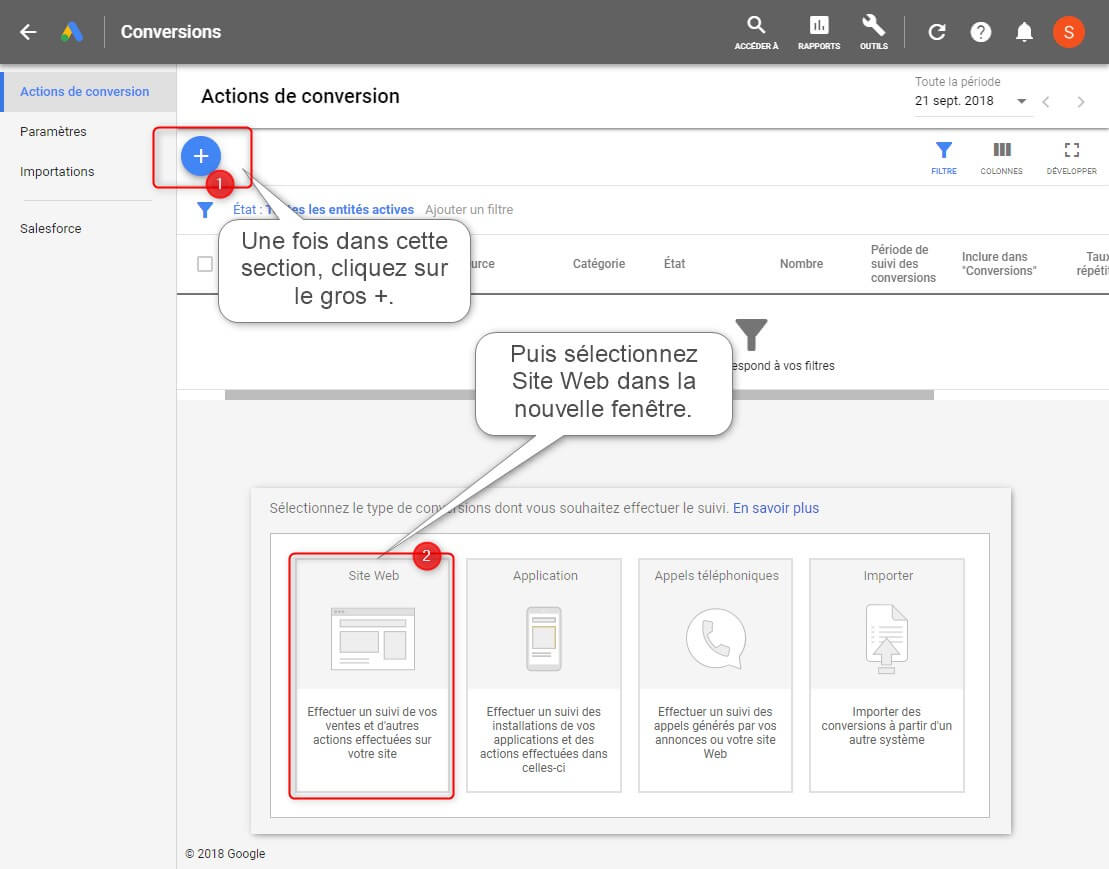Open the help question mark icon

pyautogui.click(x=980, y=32)
